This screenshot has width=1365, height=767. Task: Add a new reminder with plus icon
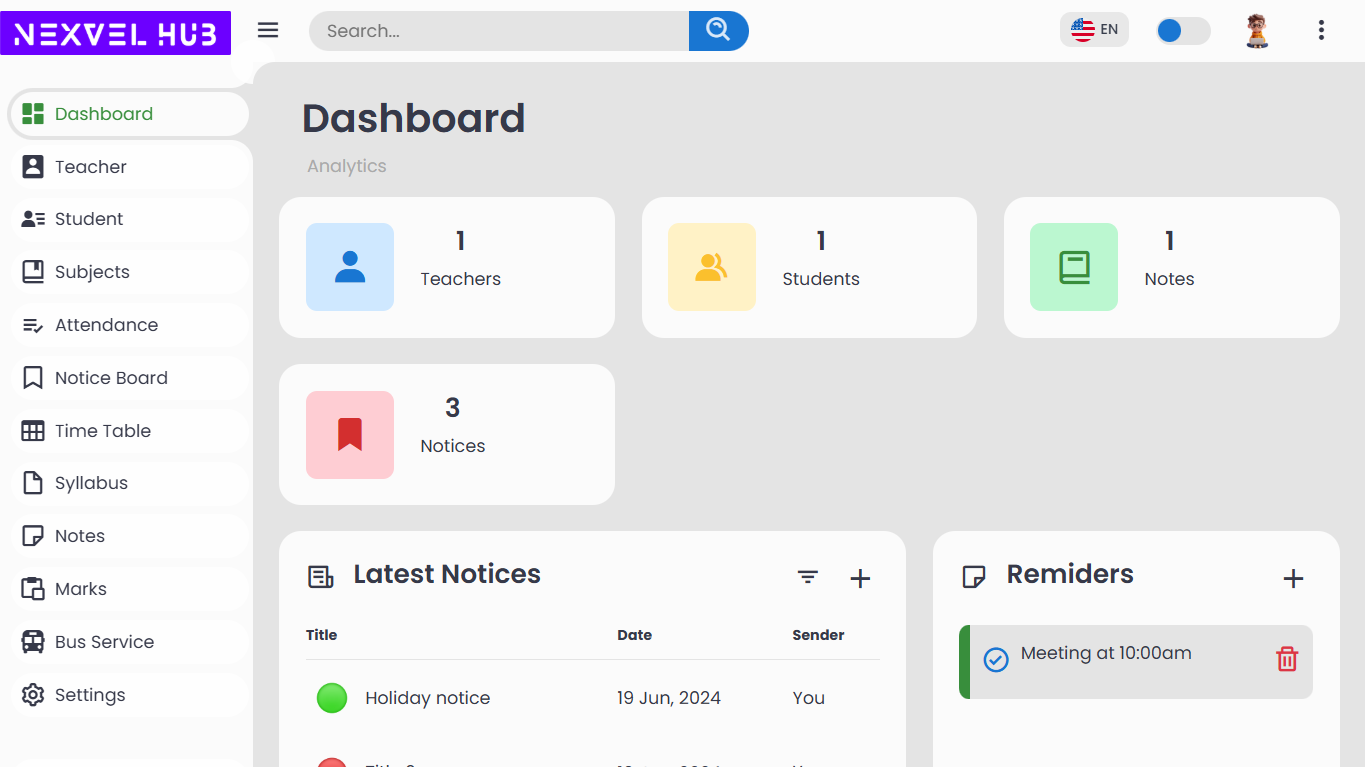1293,578
